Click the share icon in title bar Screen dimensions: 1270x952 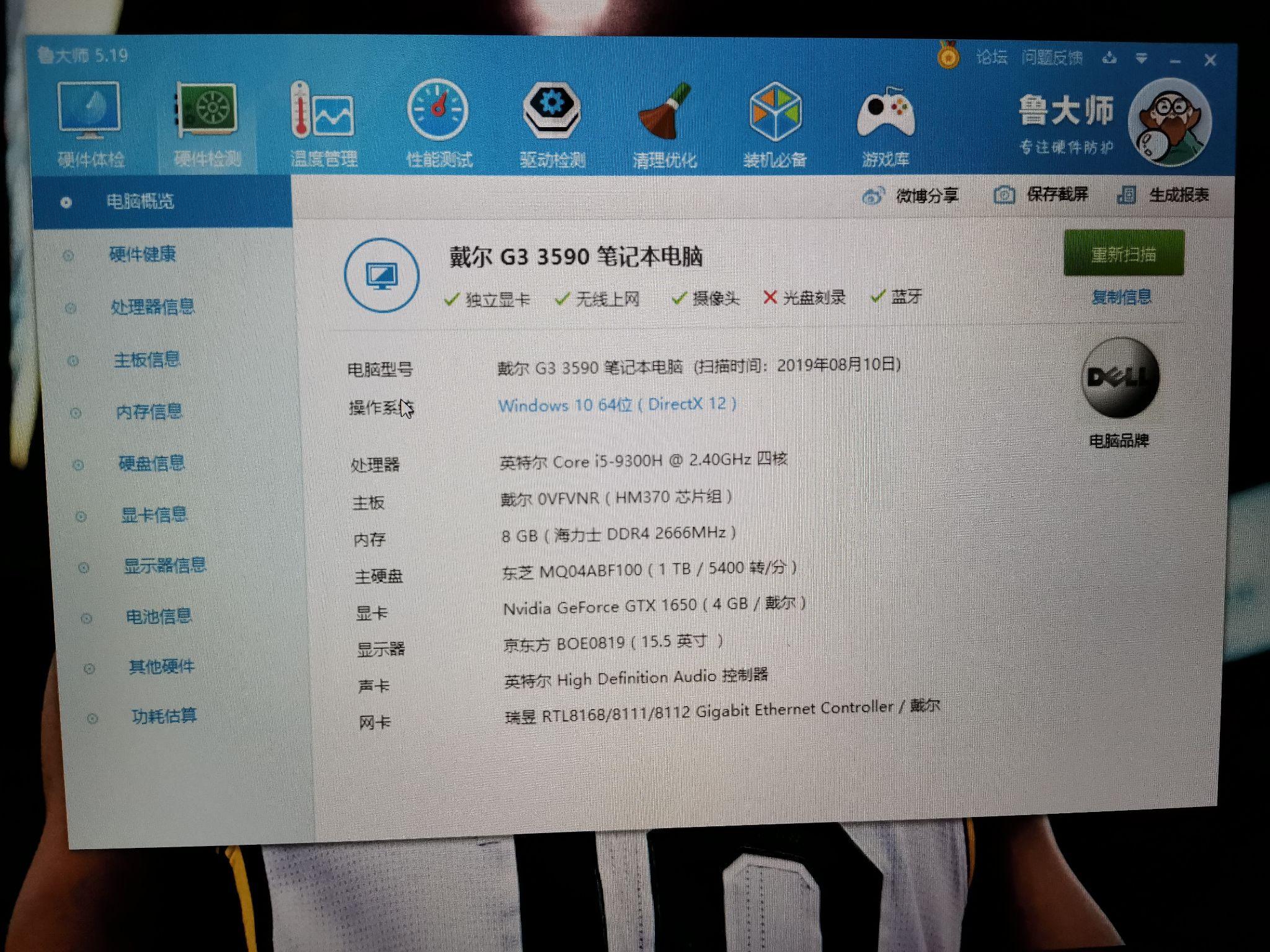(x=1110, y=58)
